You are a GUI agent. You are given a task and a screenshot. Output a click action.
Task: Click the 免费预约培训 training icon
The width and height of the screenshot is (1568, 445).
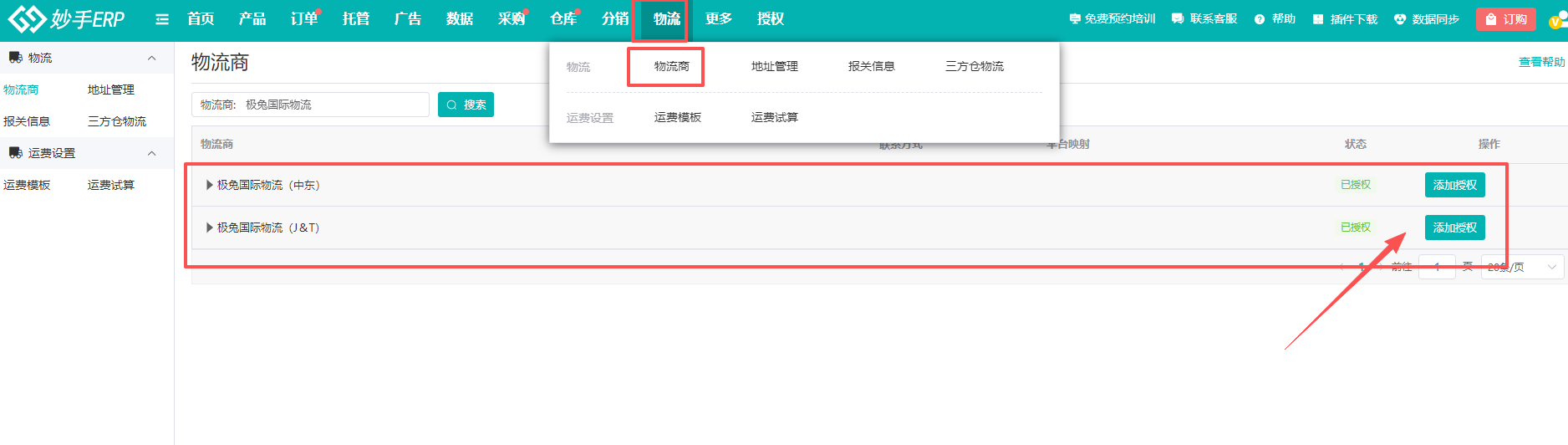pos(1075,18)
